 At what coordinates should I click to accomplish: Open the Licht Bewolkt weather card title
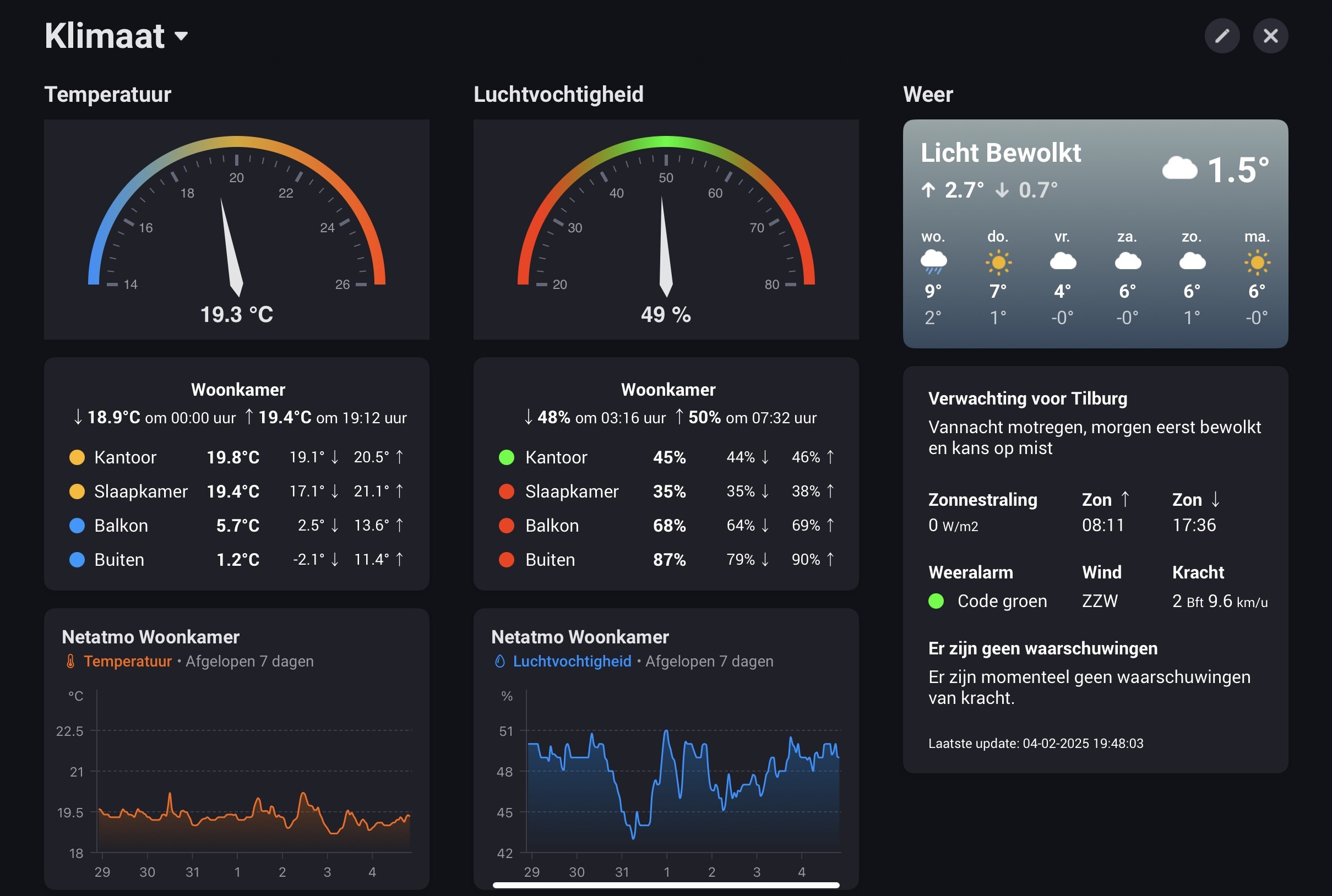point(1001,153)
